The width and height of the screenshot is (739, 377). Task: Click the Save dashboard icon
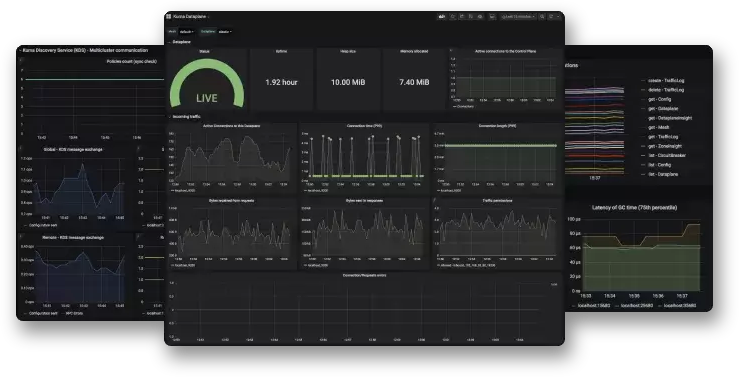(x=471, y=16)
